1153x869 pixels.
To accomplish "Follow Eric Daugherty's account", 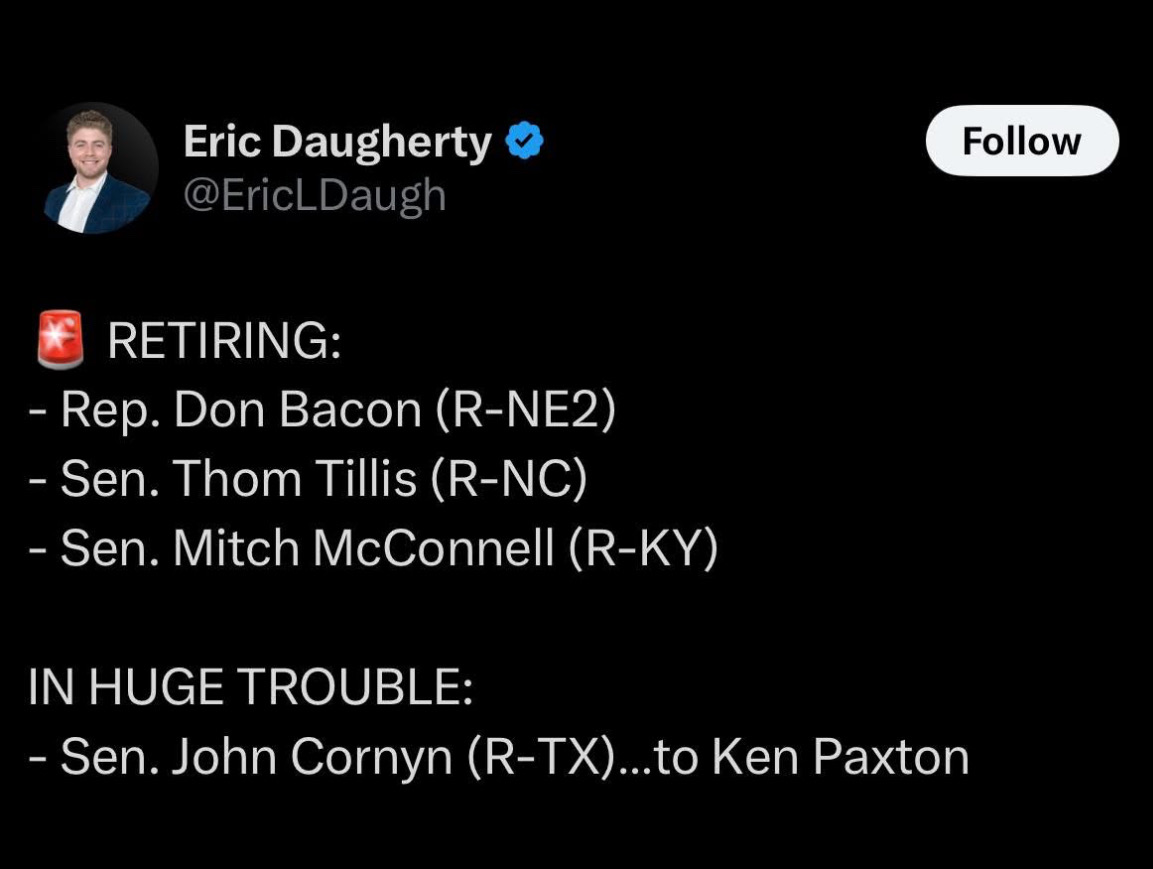I will click(x=1022, y=140).
